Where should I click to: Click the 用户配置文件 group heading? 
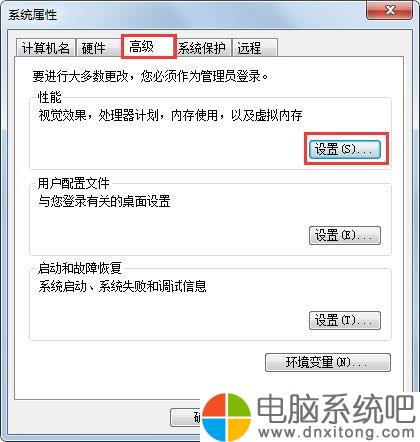pos(73,183)
